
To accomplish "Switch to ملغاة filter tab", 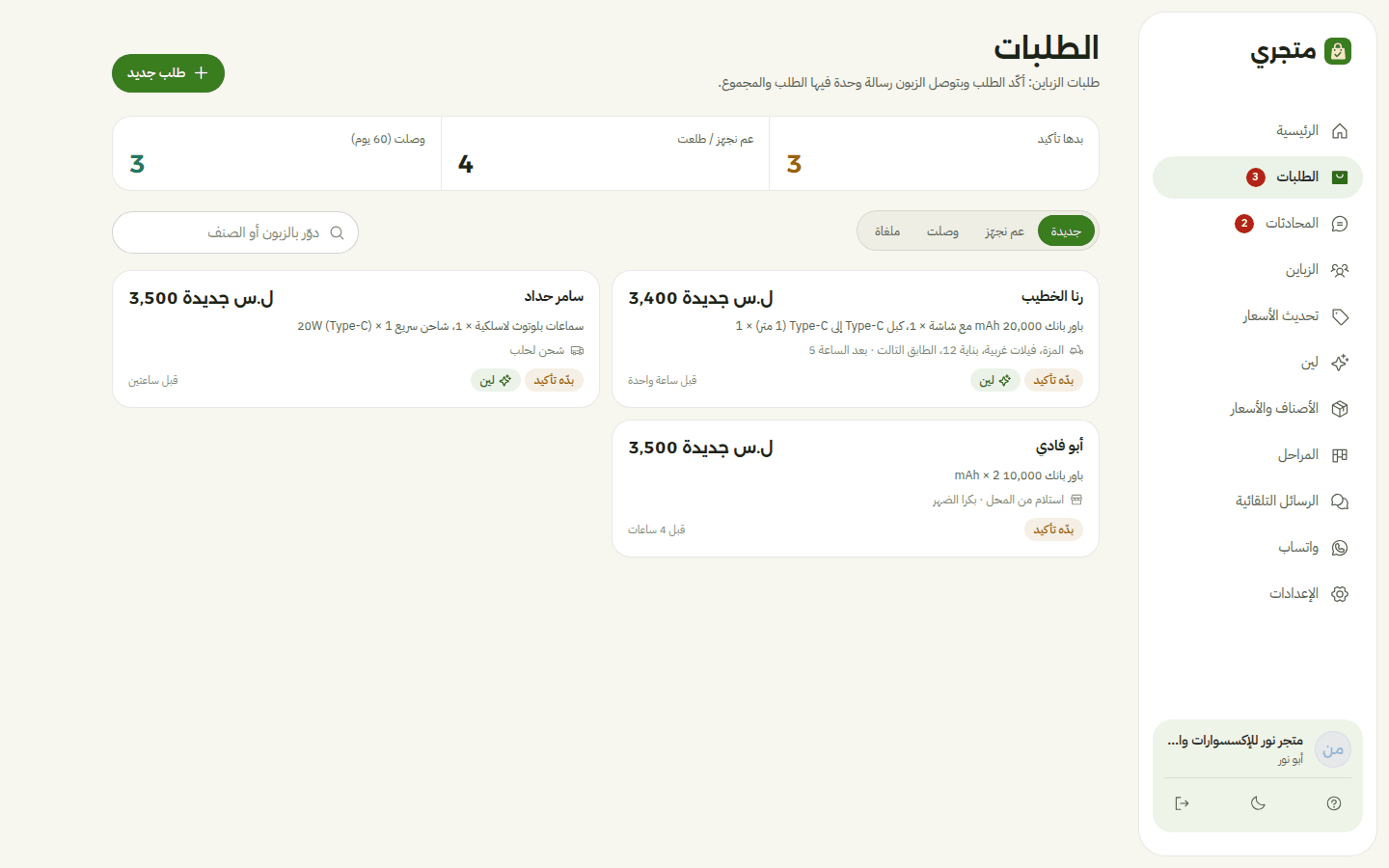I will pos(887,231).
